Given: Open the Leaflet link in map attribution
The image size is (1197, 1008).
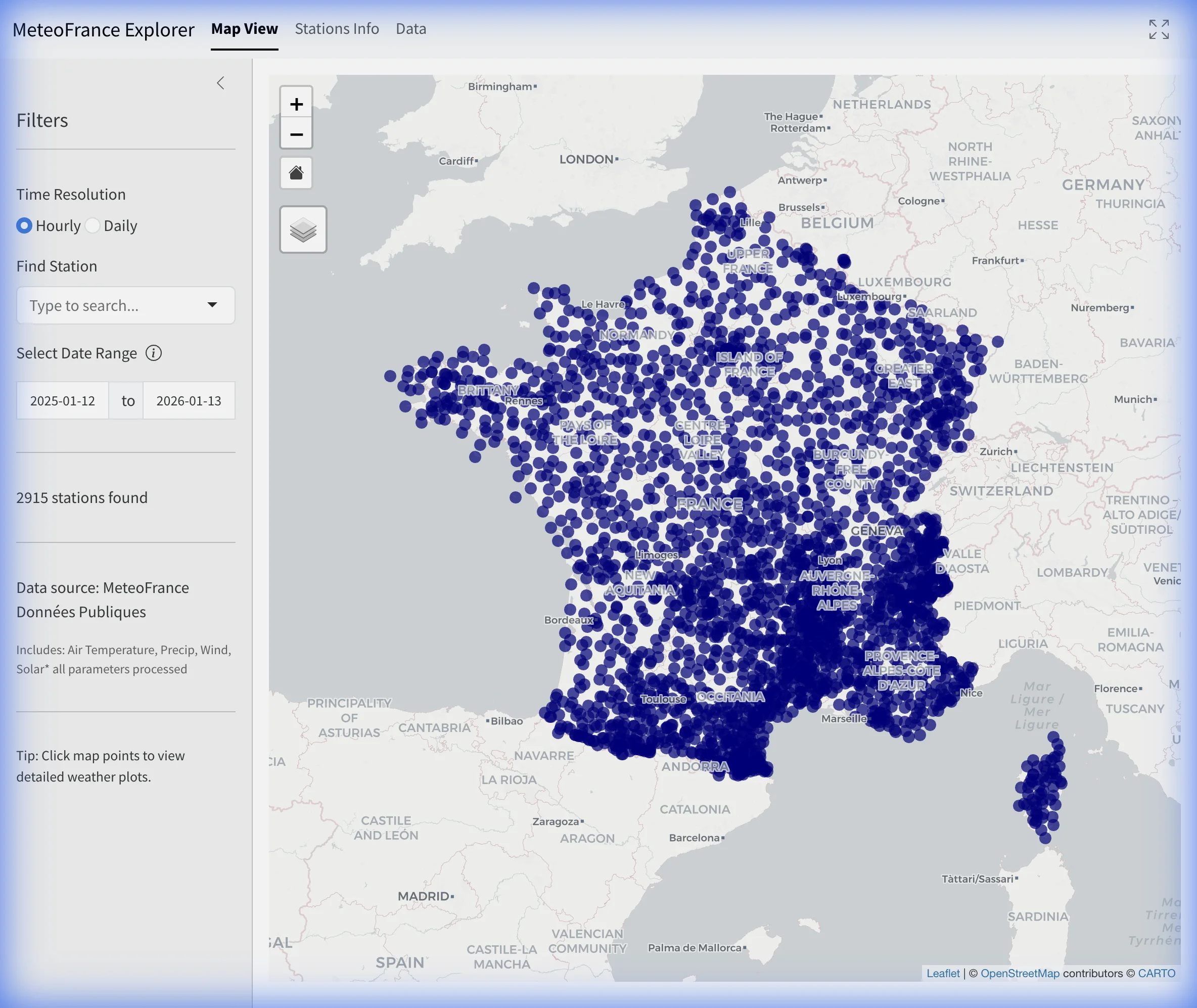Looking at the screenshot, I should 943,974.
